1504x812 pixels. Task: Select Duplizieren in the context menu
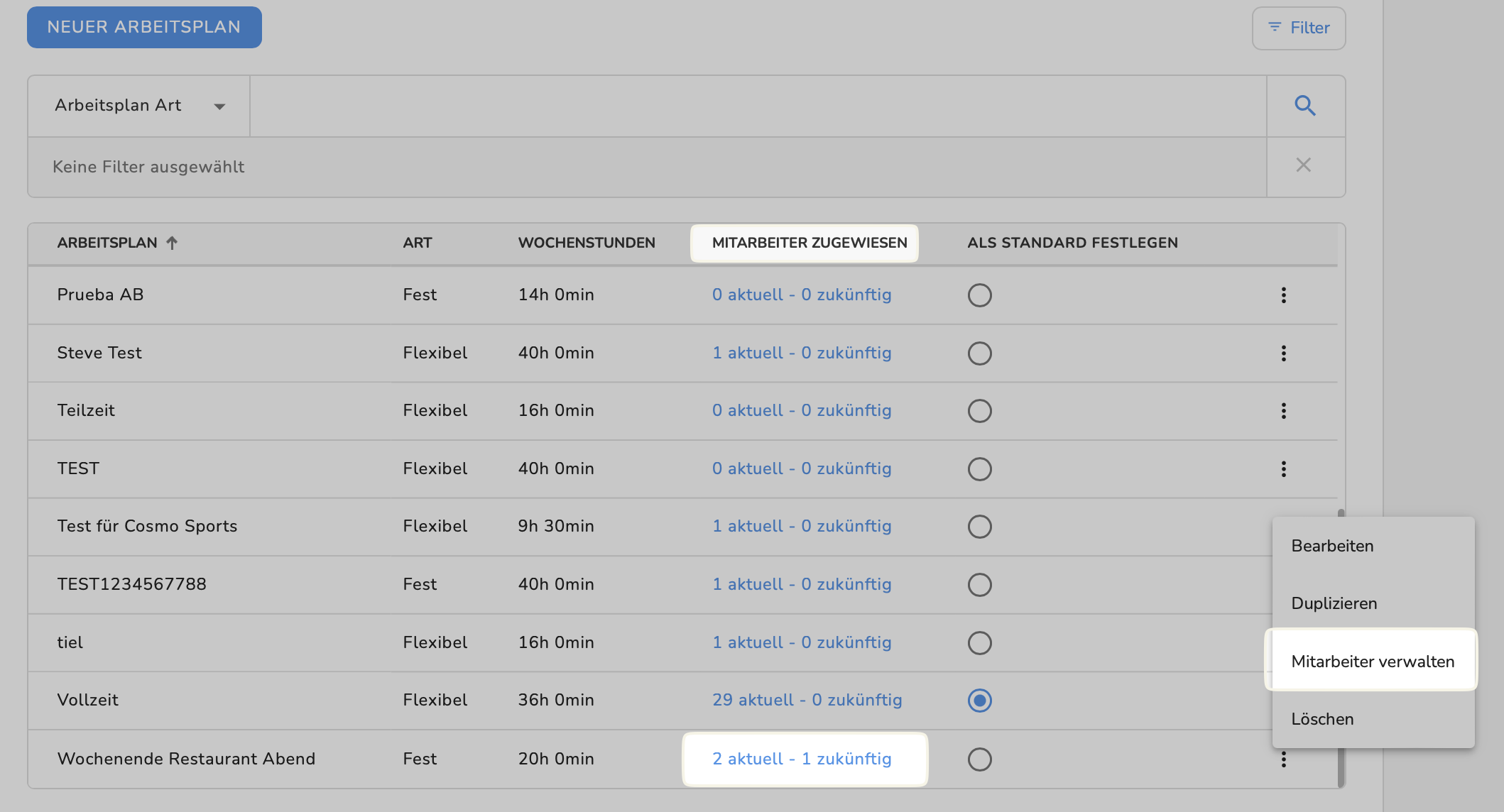click(1334, 603)
